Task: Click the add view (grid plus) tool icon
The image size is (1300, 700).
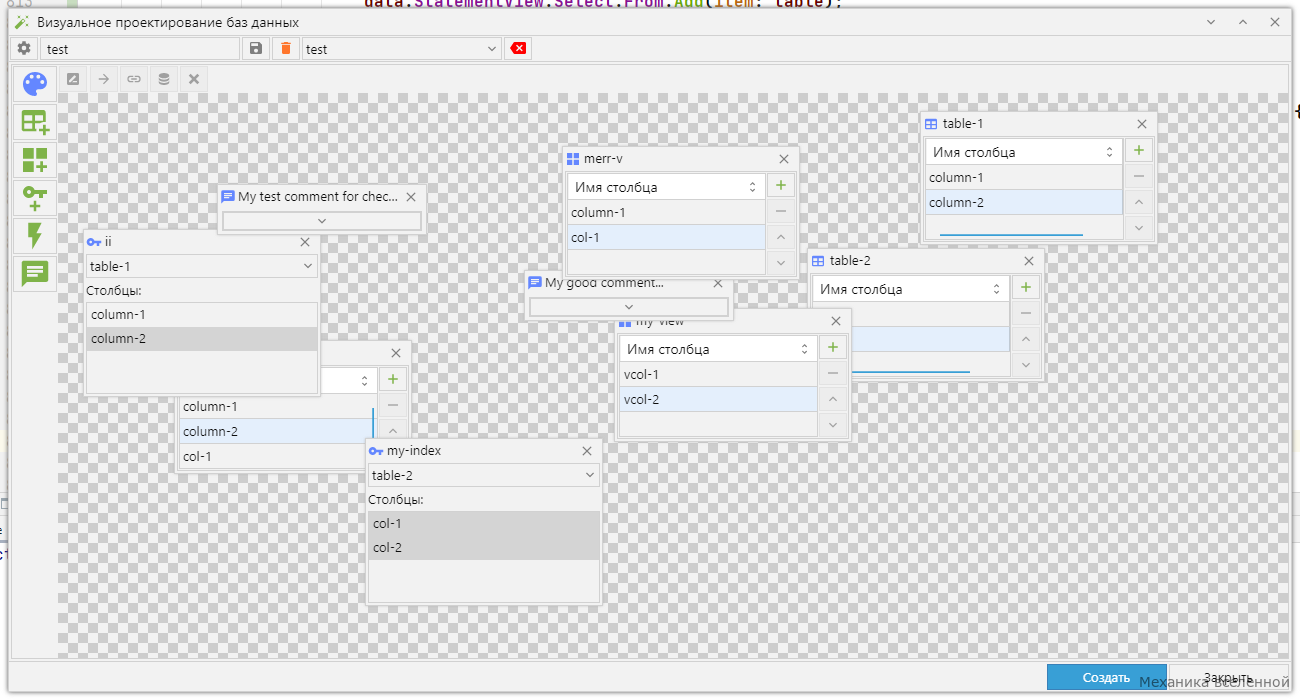Action: click(x=35, y=160)
